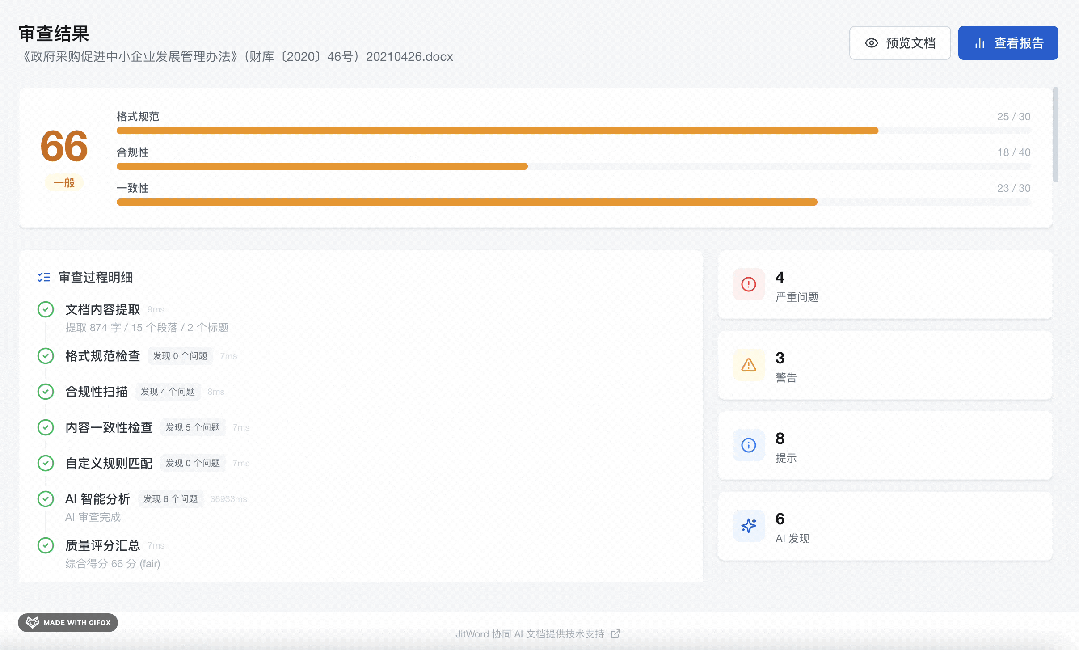Image resolution: width=1079 pixels, height=650 pixels.
Task: Click the 审查过程明细 checklist icon
Action: point(44,277)
